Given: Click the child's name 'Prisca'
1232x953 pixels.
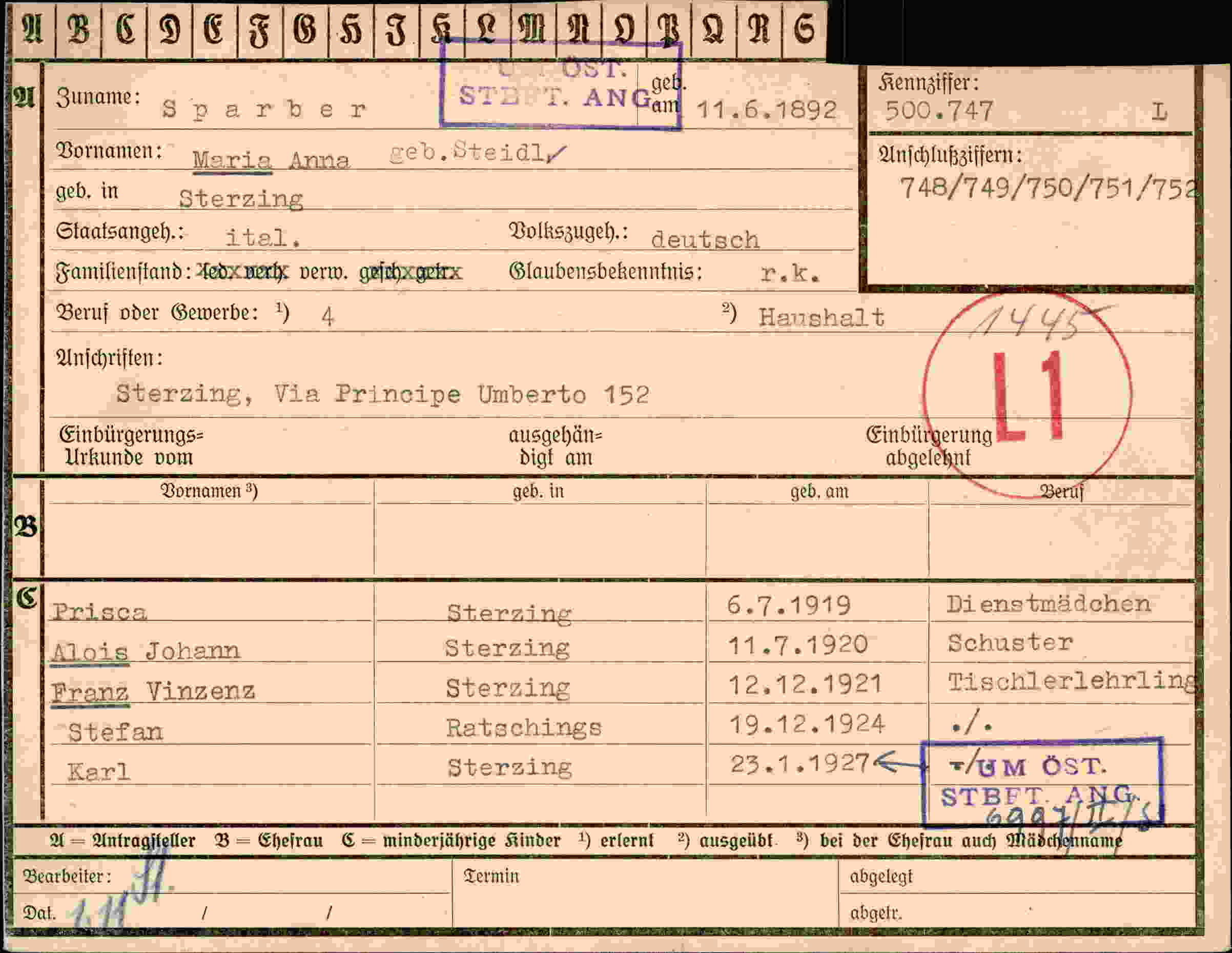Looking at the screenshot, I should point(100,612).
